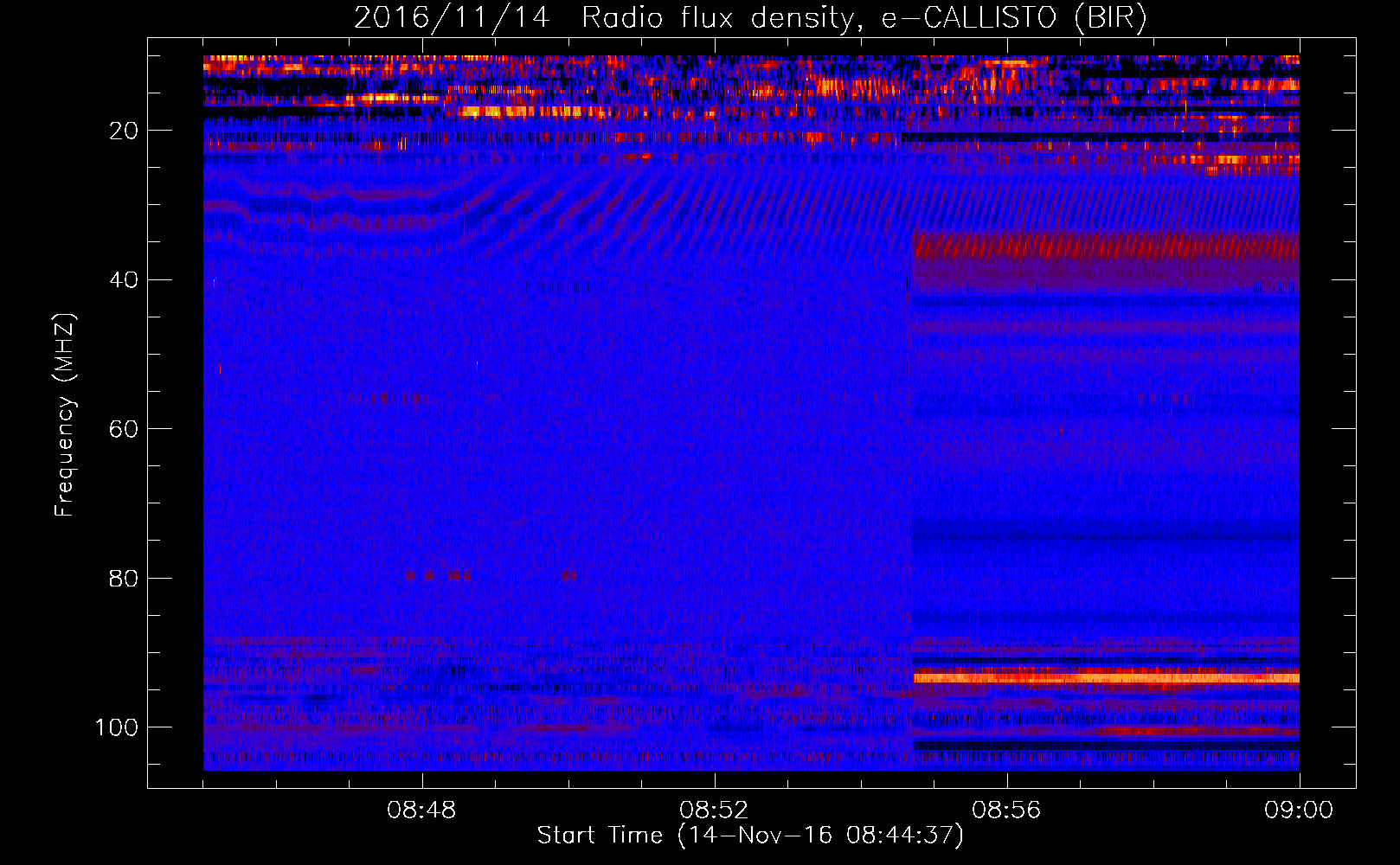1400x865 pixels.
Task: Click the red striped band near 36 MHz
Action: tap(1107, 247)
